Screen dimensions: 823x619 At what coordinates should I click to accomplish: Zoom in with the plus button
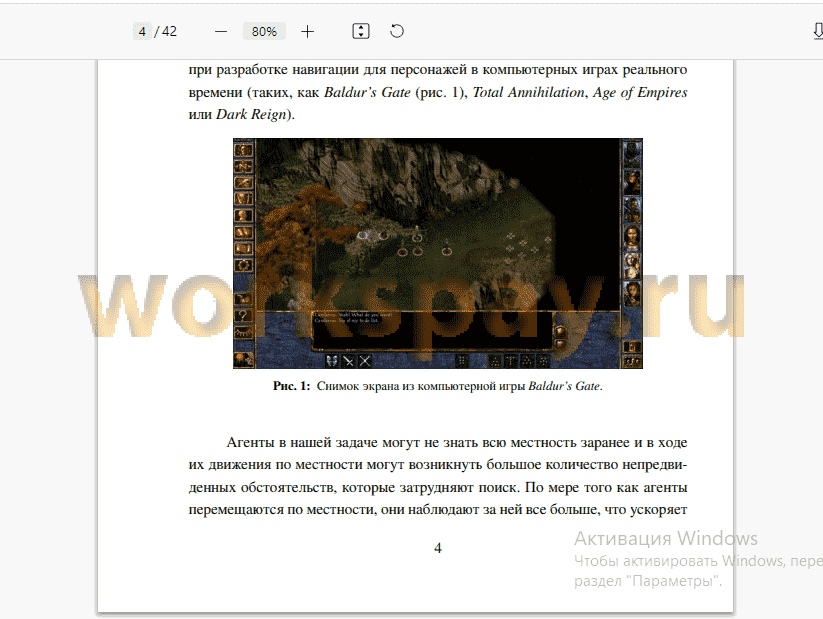coord(308,32)
